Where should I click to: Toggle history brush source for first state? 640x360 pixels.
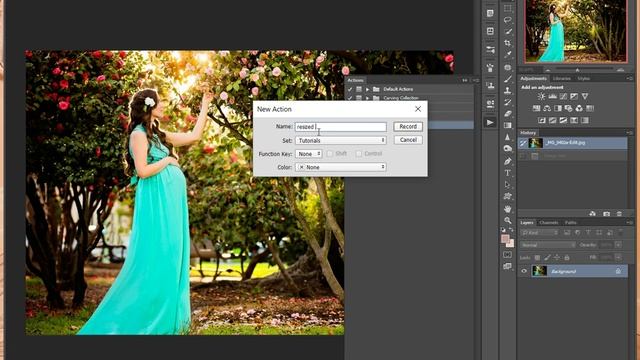click(523, 143)
